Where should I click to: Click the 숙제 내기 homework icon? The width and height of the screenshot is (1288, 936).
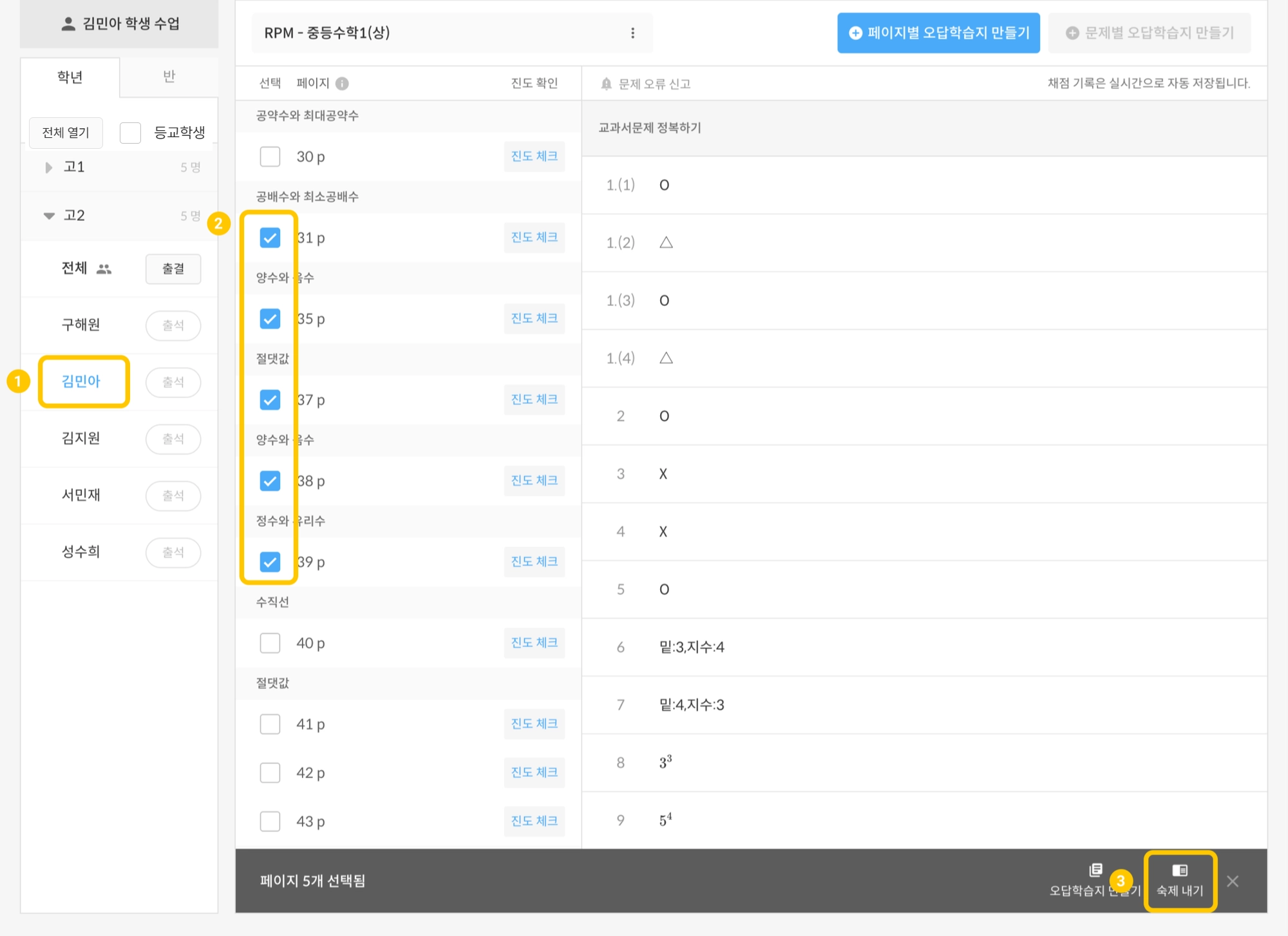point(1179,871)
